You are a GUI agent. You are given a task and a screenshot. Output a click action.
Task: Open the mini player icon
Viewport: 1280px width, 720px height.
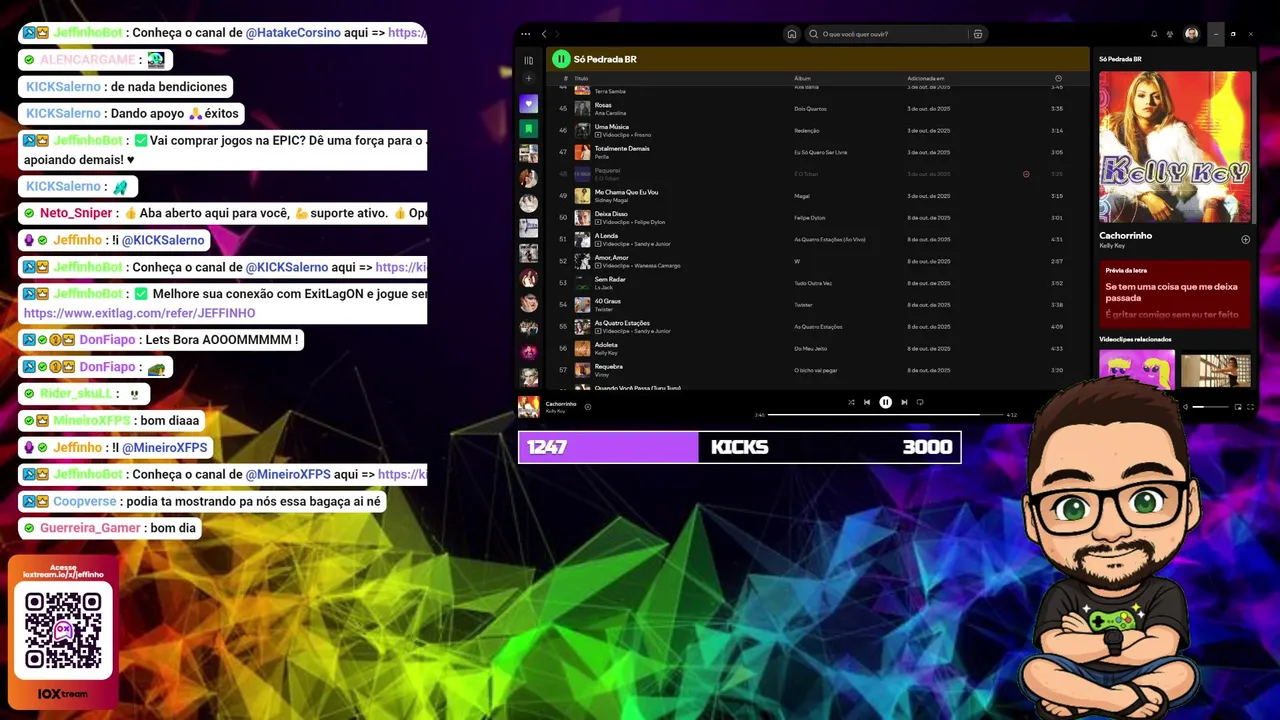[x=1238, y=407]
